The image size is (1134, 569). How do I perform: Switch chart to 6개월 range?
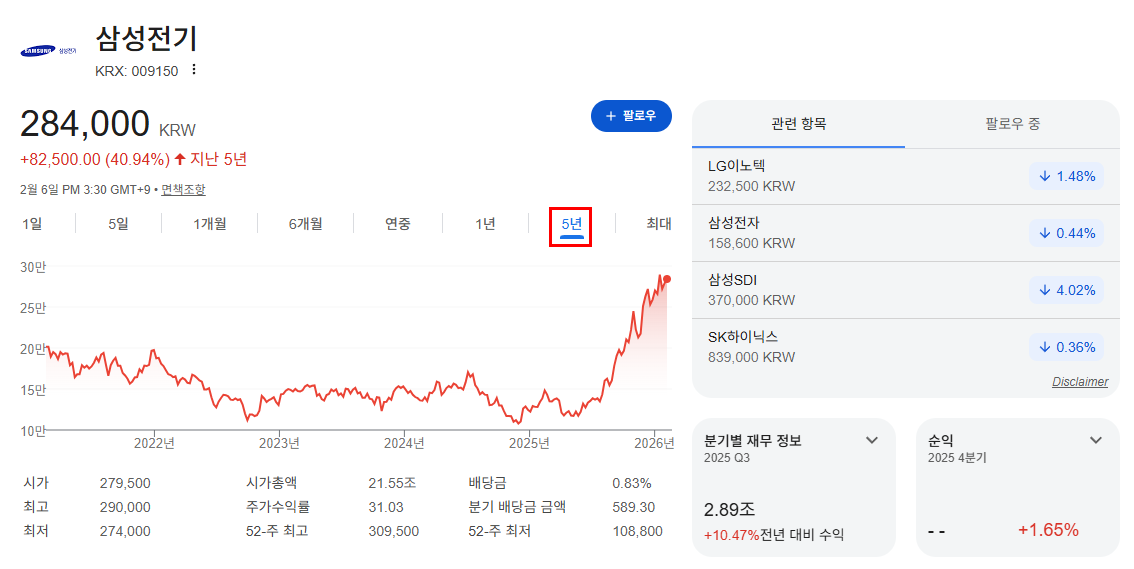point(305,224)
